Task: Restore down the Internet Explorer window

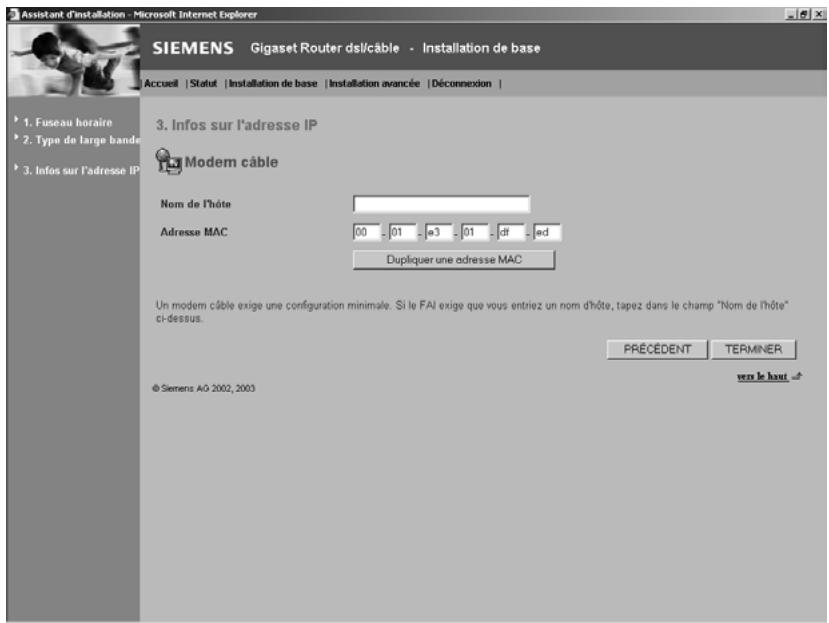Action: (x=805, y=15)
